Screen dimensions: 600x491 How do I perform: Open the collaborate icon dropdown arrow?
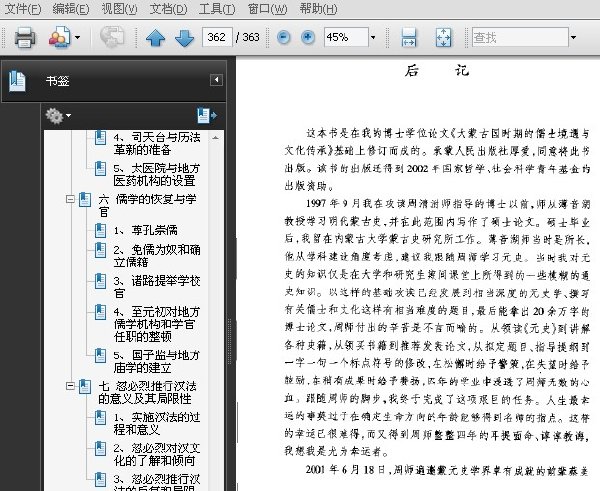[x=78, y=38]
